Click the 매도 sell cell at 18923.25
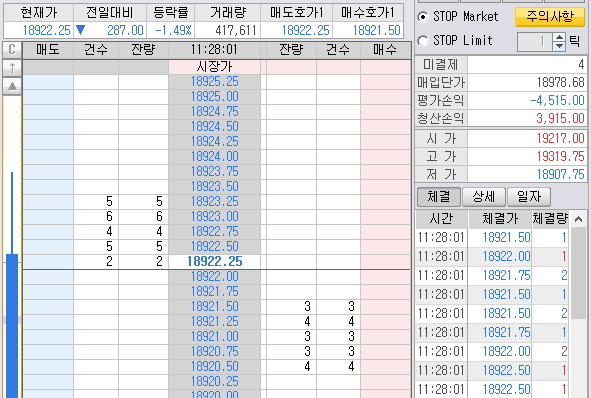591x398 pixels. tap(48, 202)
